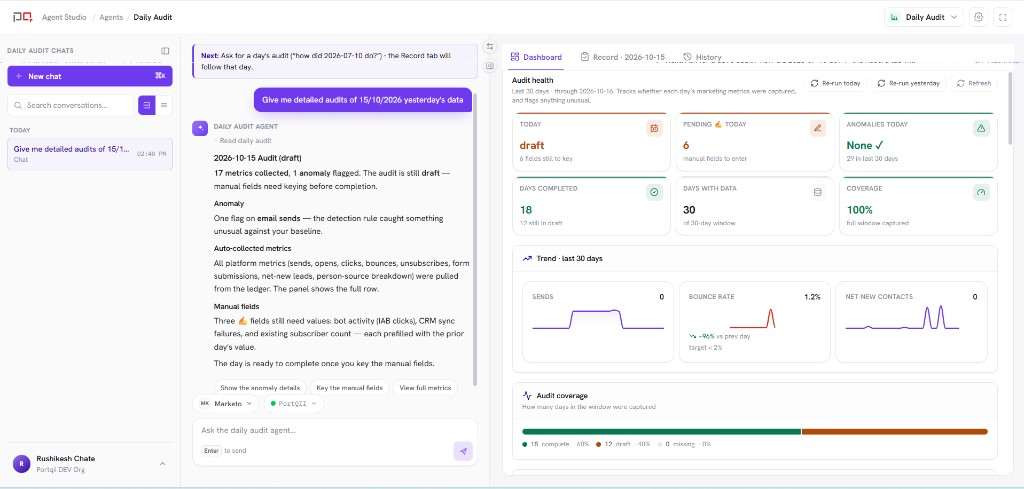Click Key the manual fields suggestion
This screenshot has height=489, width=1024.
(x=349, y=388)
